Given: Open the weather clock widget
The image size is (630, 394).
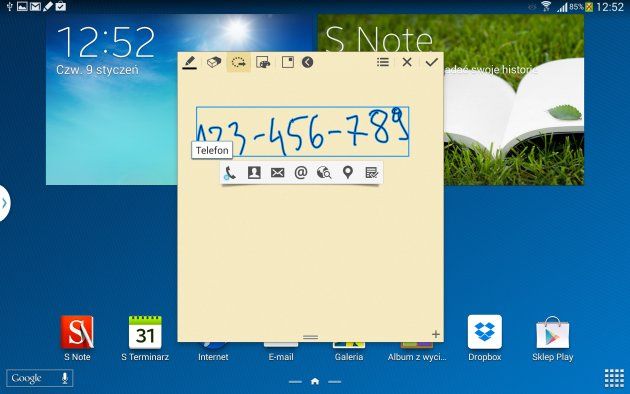Looking at the screenshot, I should tap(112, 100).
